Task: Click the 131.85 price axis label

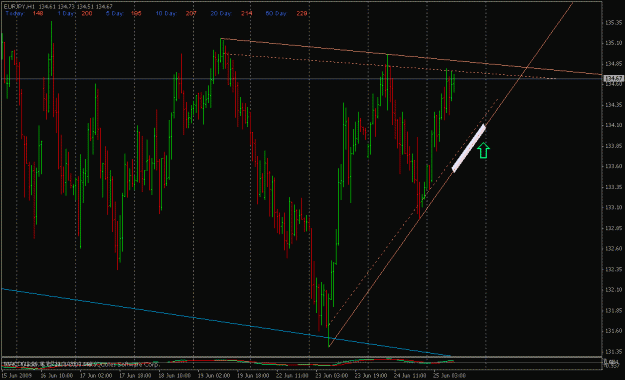Action: pos(614,310)
